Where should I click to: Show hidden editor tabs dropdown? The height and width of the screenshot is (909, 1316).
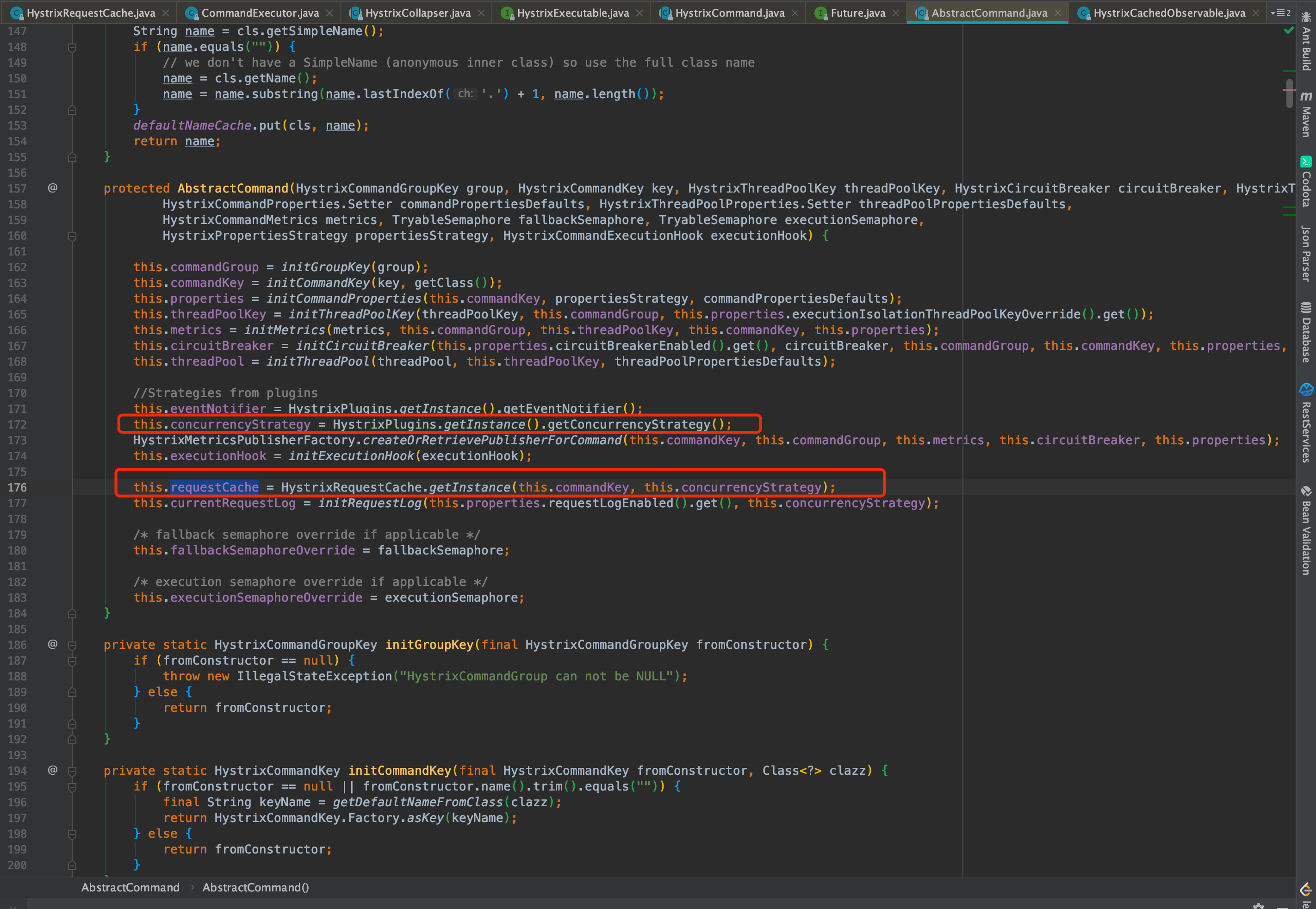click(x=1281, y=12)
